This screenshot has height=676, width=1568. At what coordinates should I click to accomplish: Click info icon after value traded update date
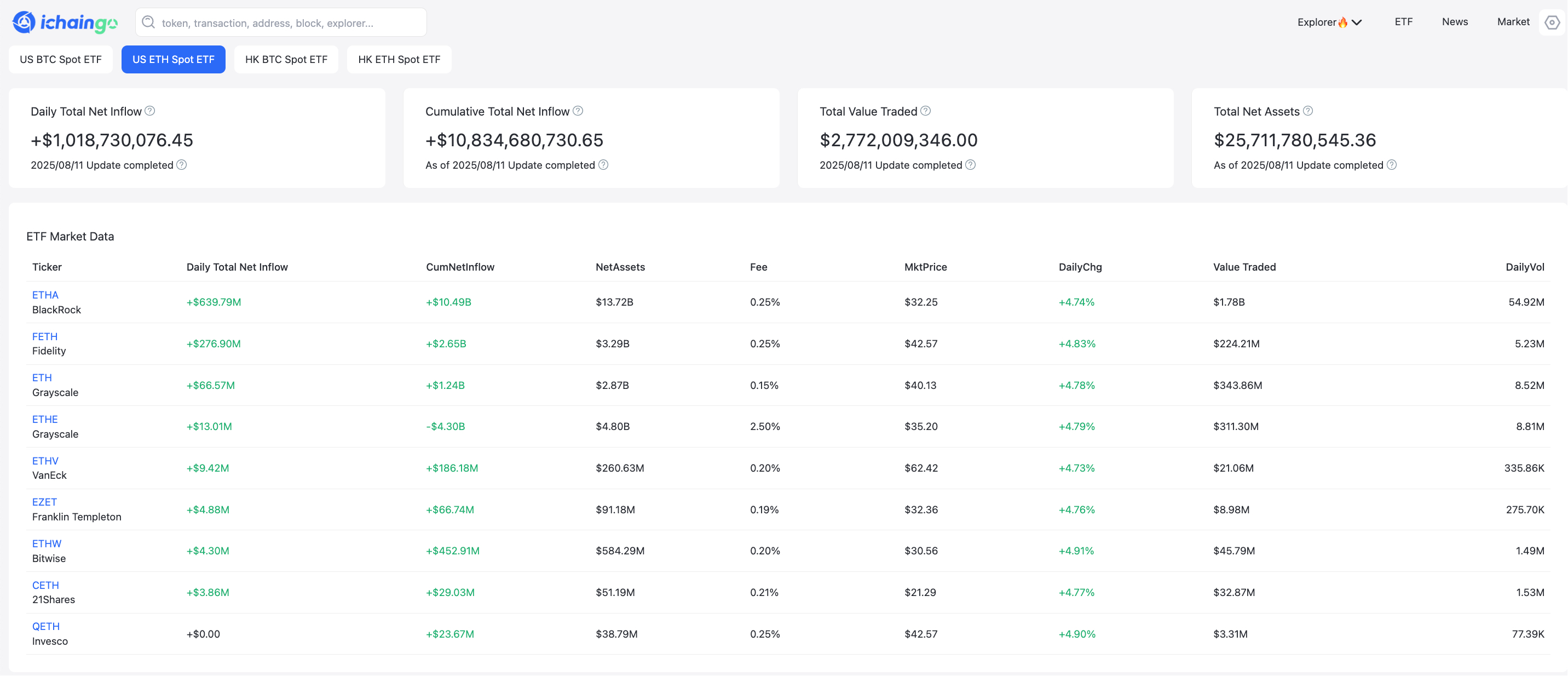pos(970,165)
